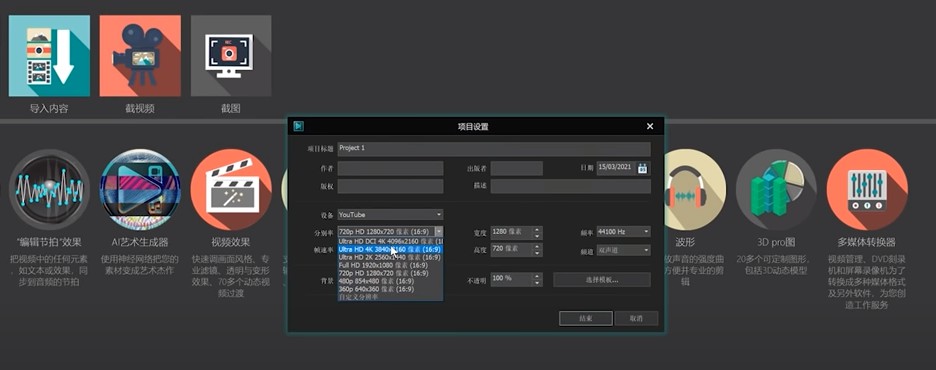Click the 日期 field showing 15/03/2021
The image size is (936, 370).
click(617, 168)
